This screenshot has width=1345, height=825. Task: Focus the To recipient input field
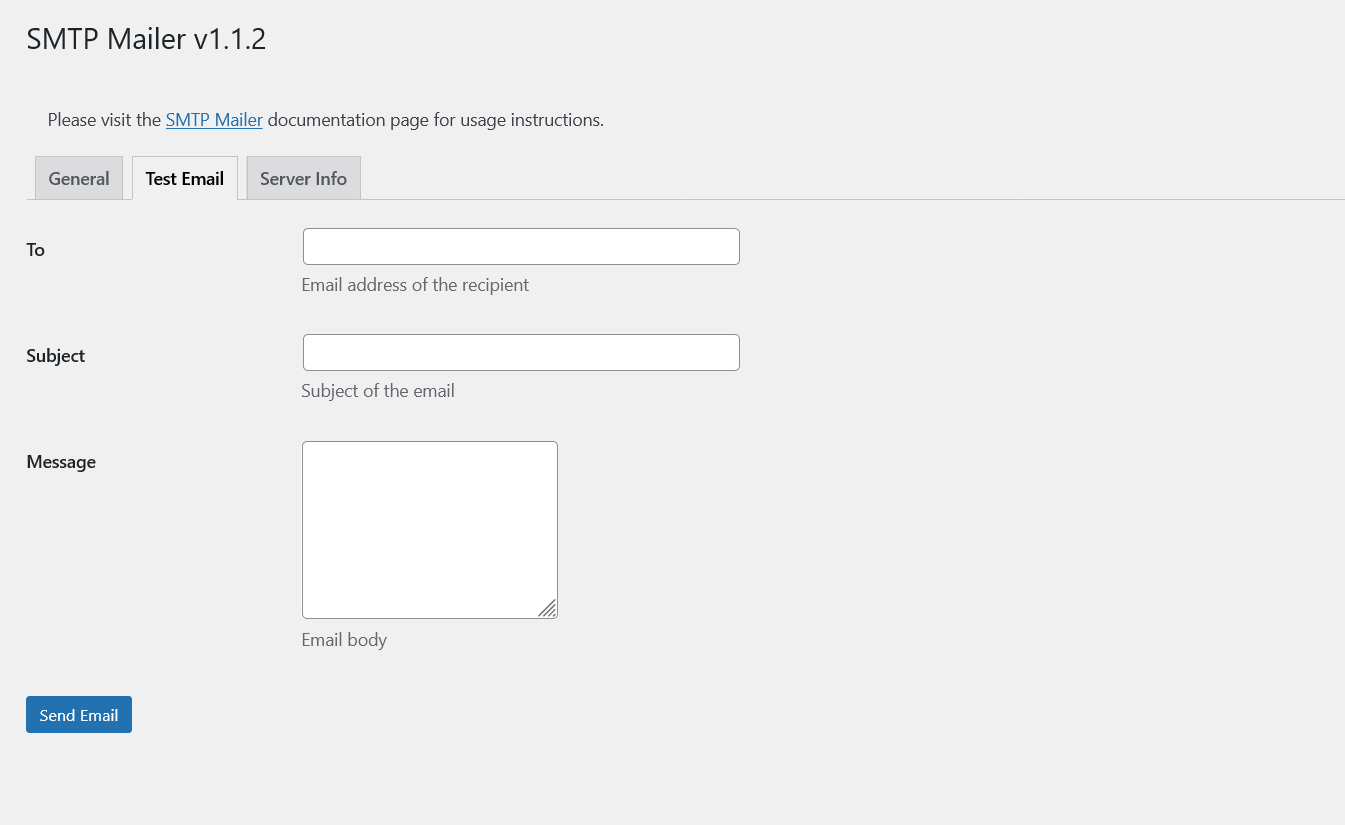pyautogui.click(x=521, y=247)
